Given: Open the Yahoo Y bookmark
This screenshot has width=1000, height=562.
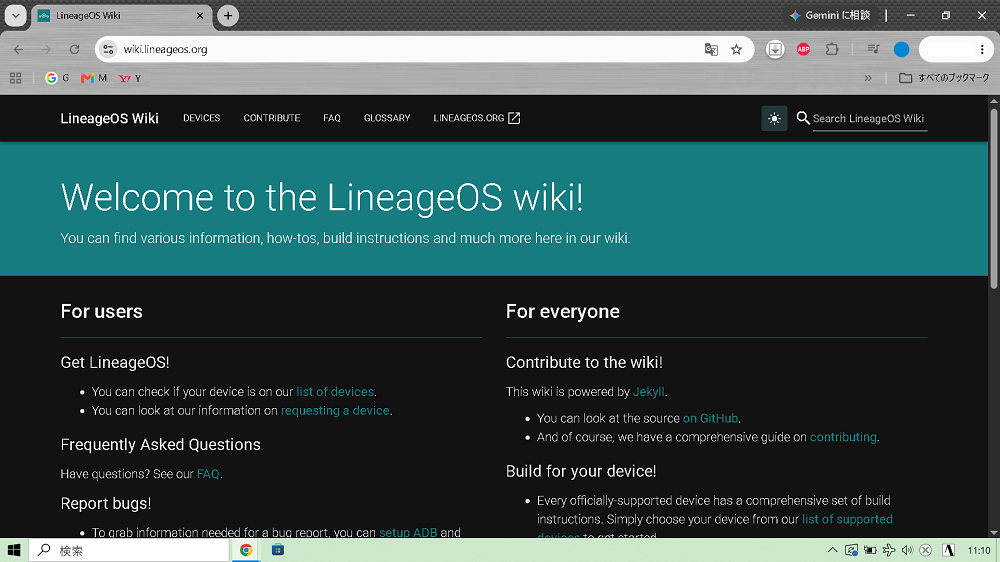Looking at the screenshot, I should 130,78.
